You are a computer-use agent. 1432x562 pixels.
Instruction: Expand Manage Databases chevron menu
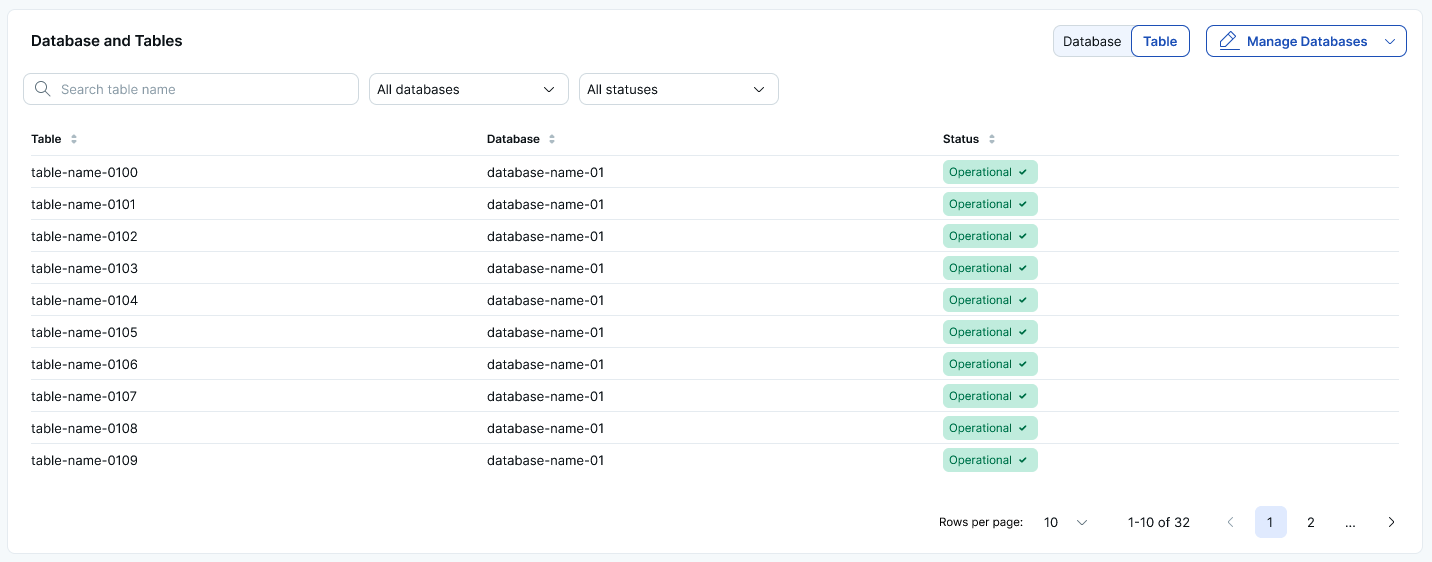1389,41
